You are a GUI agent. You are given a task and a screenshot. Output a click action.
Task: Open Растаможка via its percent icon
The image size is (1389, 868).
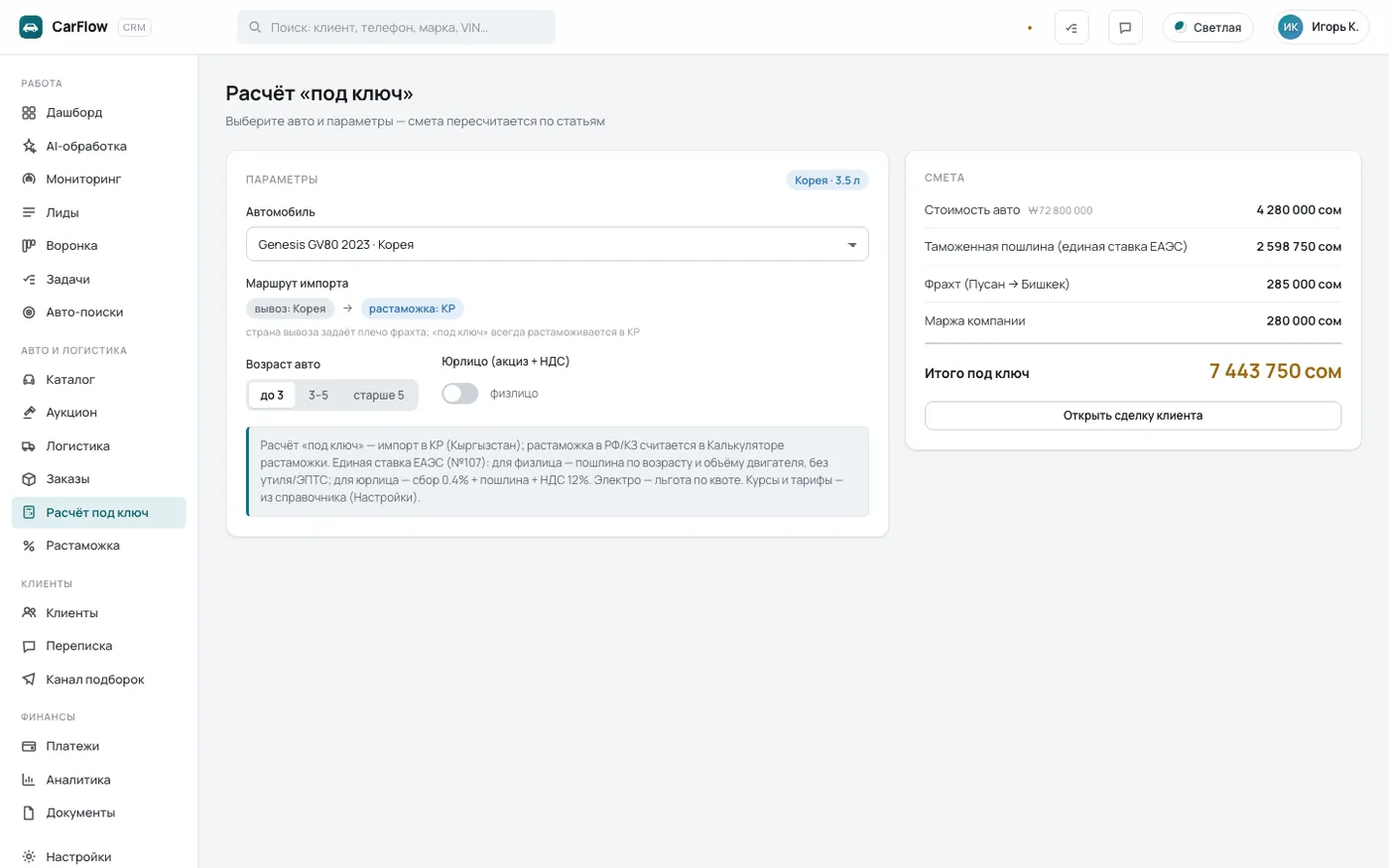tap(29, 546)
